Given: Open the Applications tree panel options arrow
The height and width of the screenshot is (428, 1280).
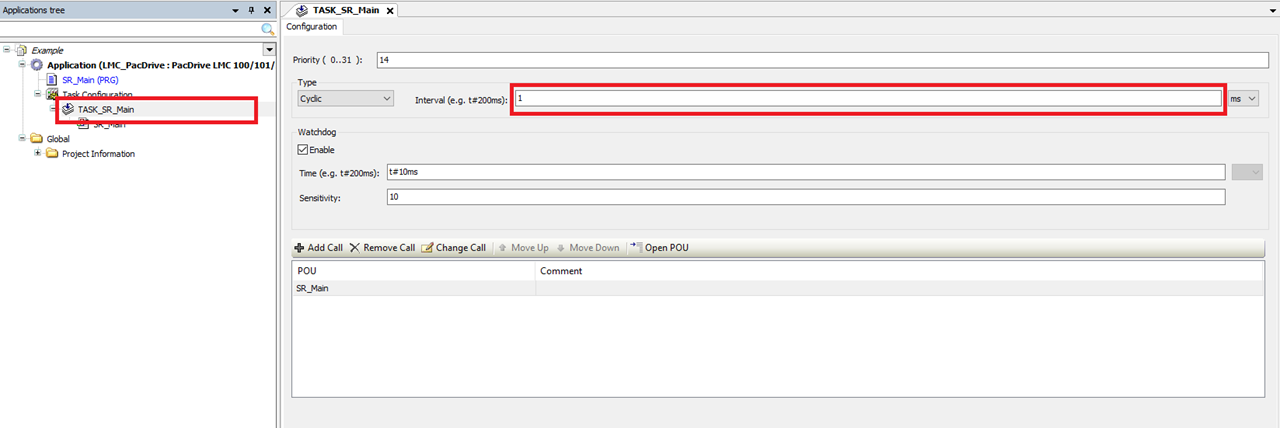Looking at the screenshot, I should click(236, 10).
